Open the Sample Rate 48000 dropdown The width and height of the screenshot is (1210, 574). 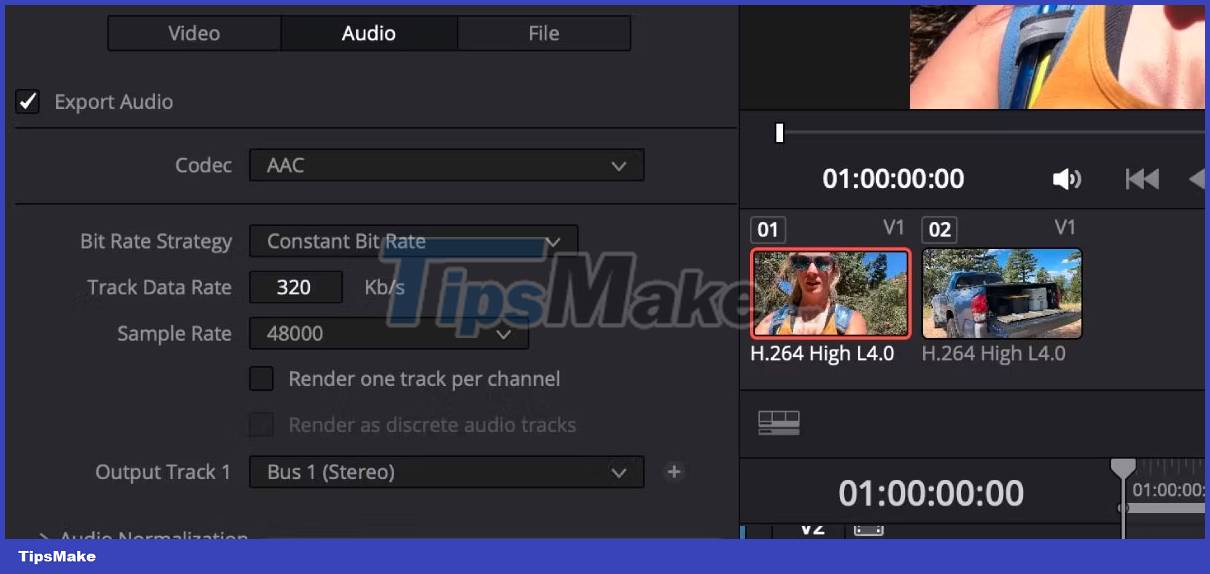[388, 334]
